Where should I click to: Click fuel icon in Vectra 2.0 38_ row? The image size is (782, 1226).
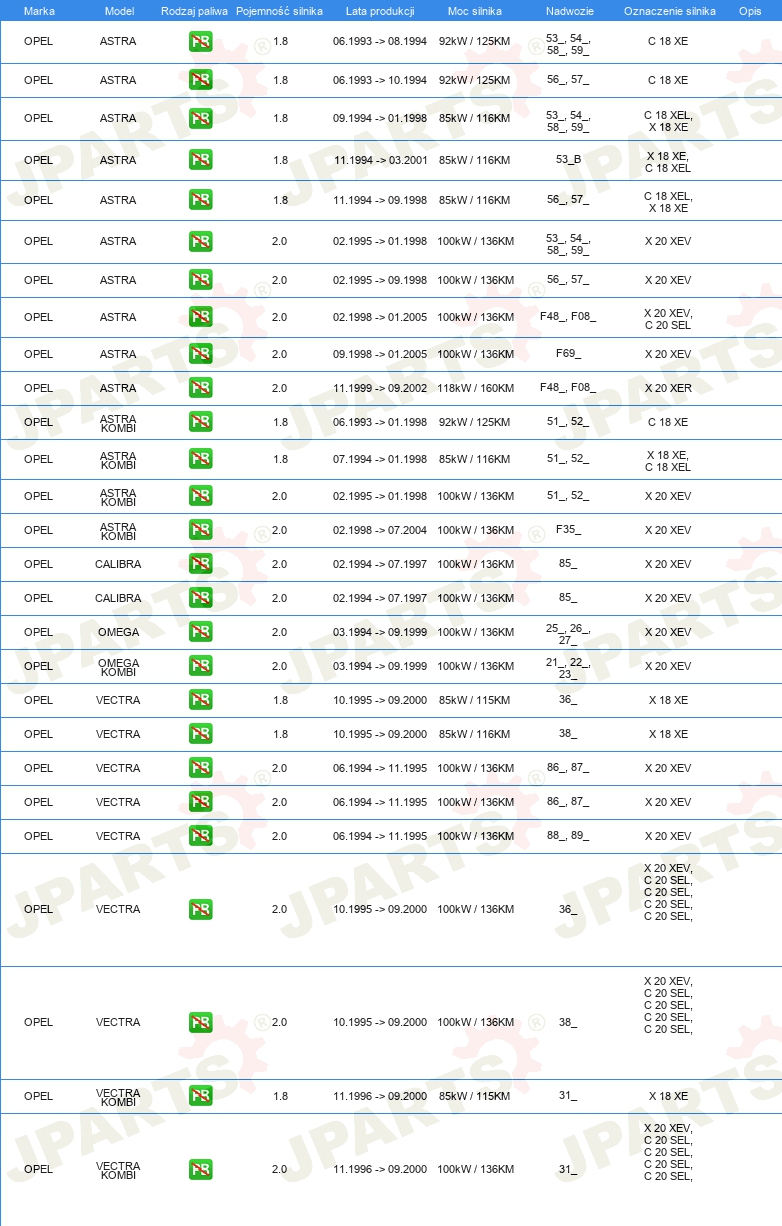pos(200,1022)
